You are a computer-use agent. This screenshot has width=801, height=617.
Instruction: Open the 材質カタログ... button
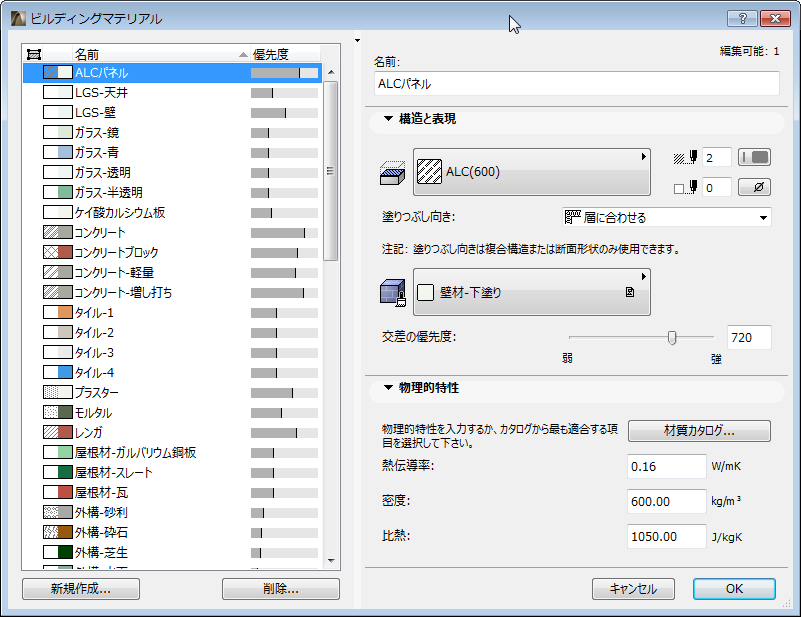pos(699,431)
